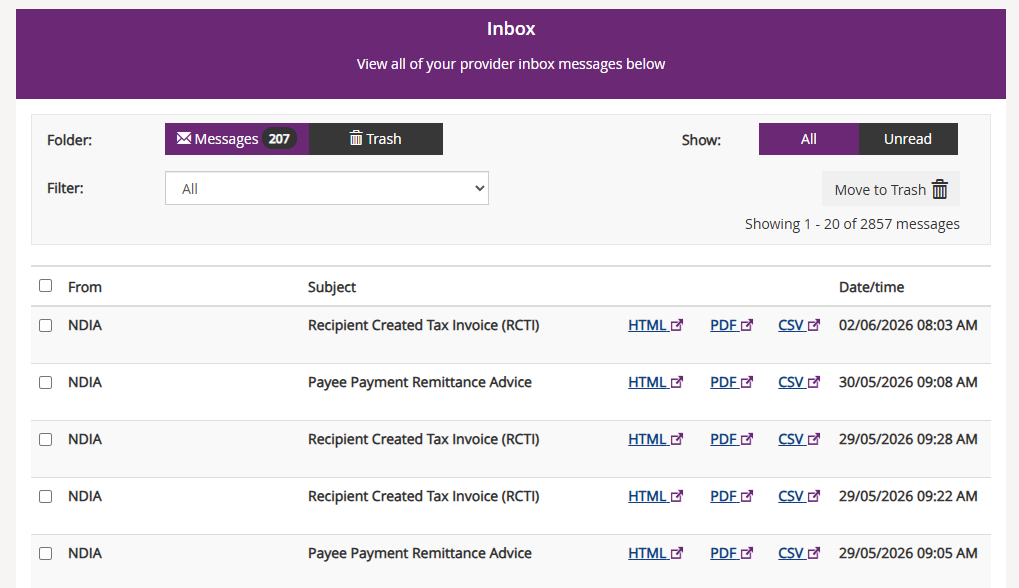Click the Subject column header
The height and width of the screenshot is (588, 1019).
[331, 287]
